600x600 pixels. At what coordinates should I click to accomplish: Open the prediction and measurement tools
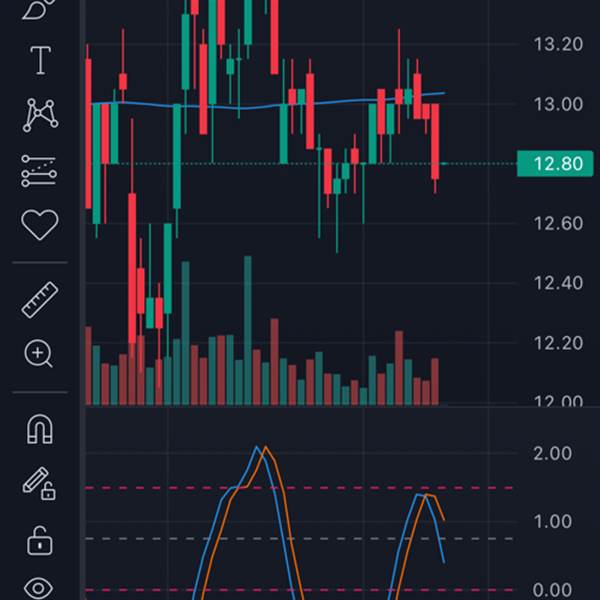point(39,171)
